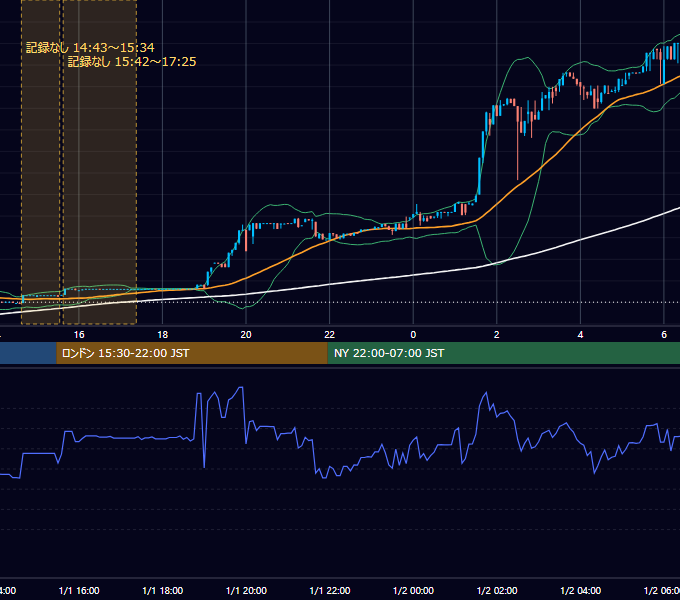Click the NY 22:00-07:00 JST session bar
Viewport: 680px width, 600px height.
[503, 353]
